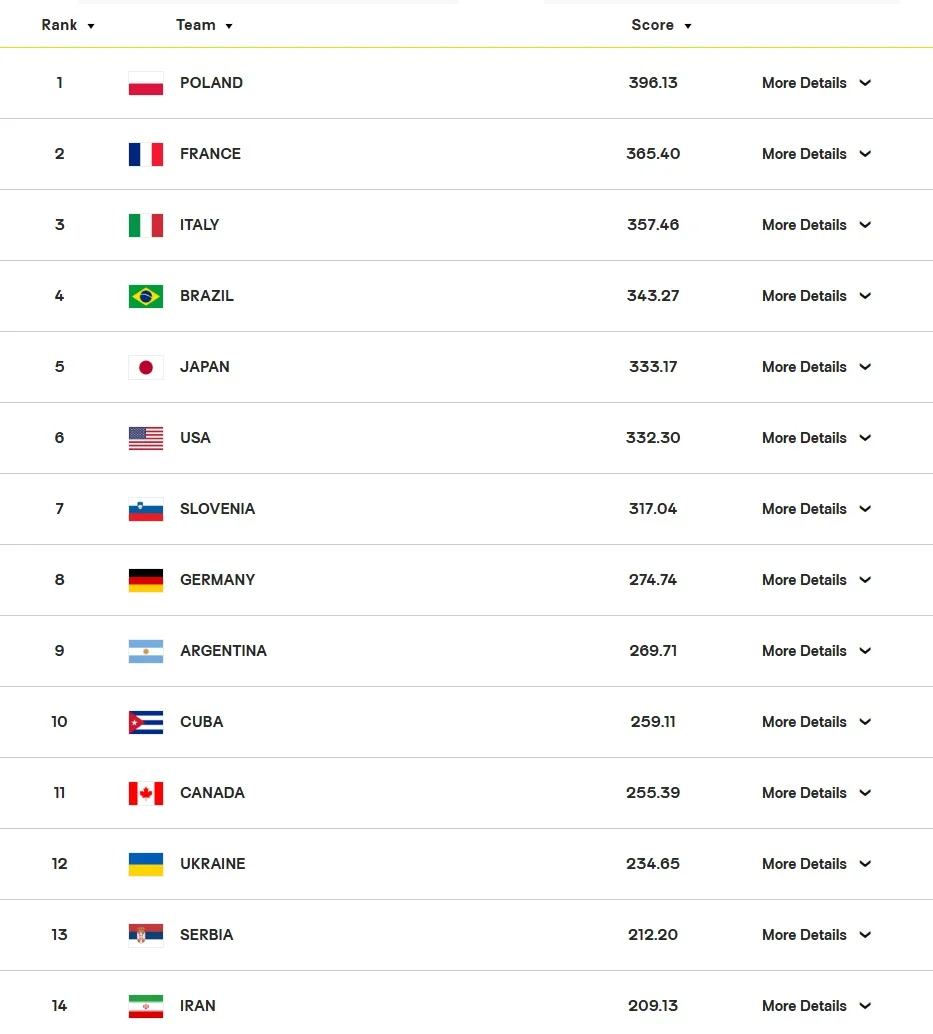Click the Canada flag icon
Screen dimensions: 933x1034
(146, 794)
